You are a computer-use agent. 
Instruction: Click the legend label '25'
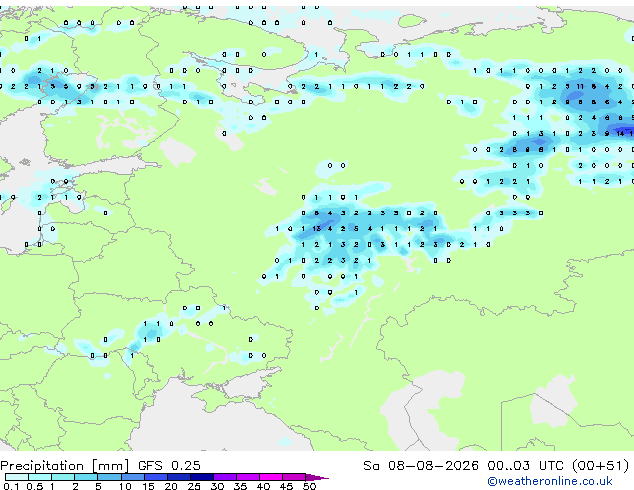pyautogui.click(x=194, y=486)
